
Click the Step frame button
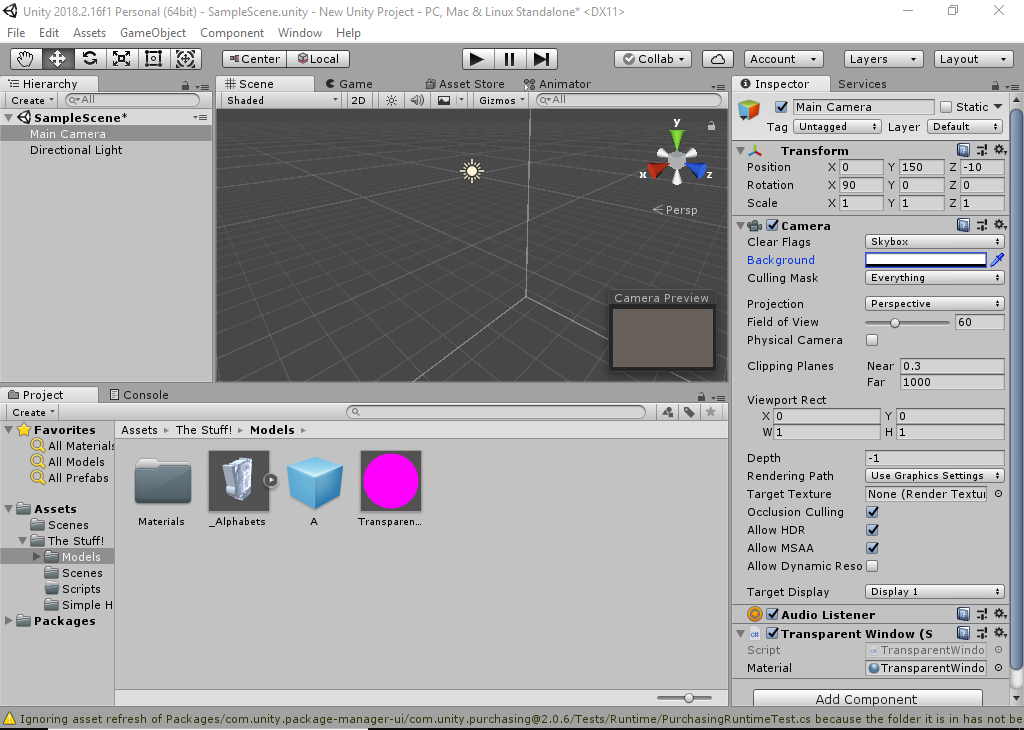[x=541, y=59]
